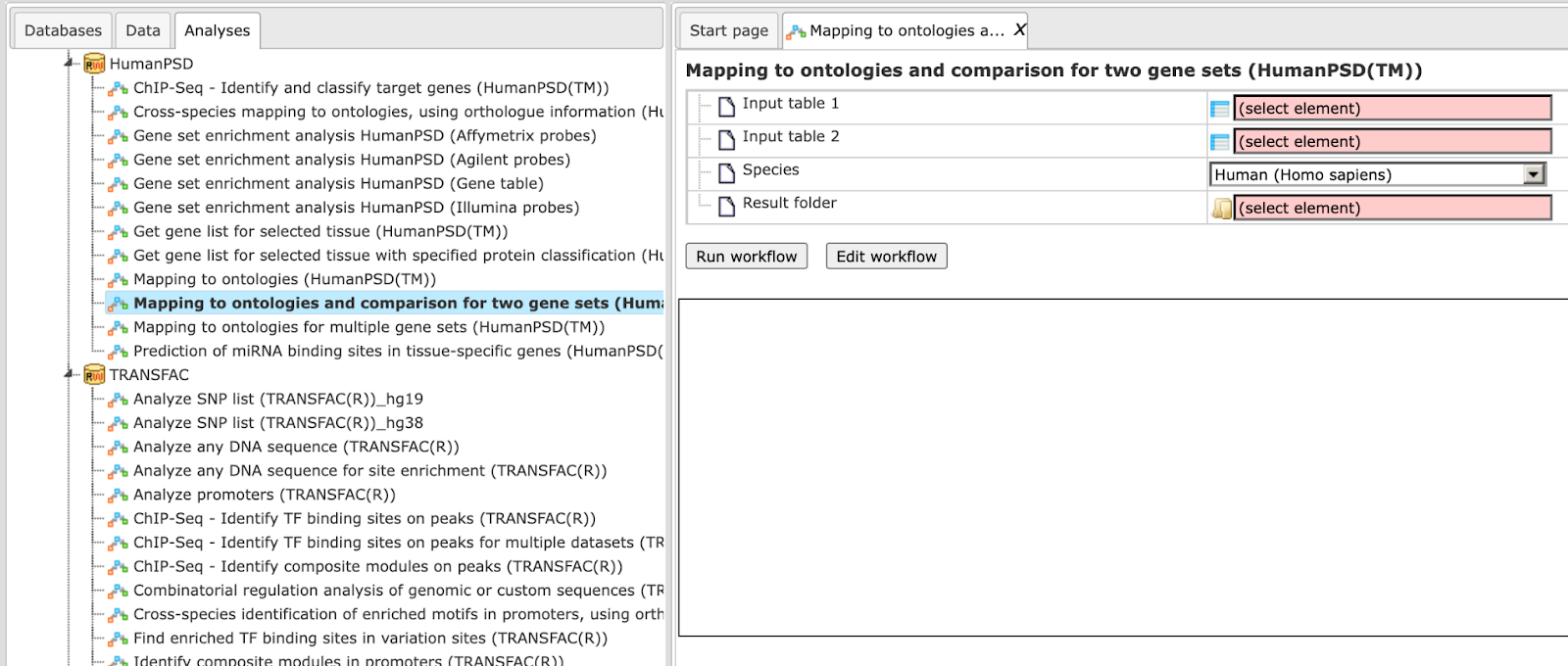
Task: Click table icon for Input table 2
Action: (1220, 142)
